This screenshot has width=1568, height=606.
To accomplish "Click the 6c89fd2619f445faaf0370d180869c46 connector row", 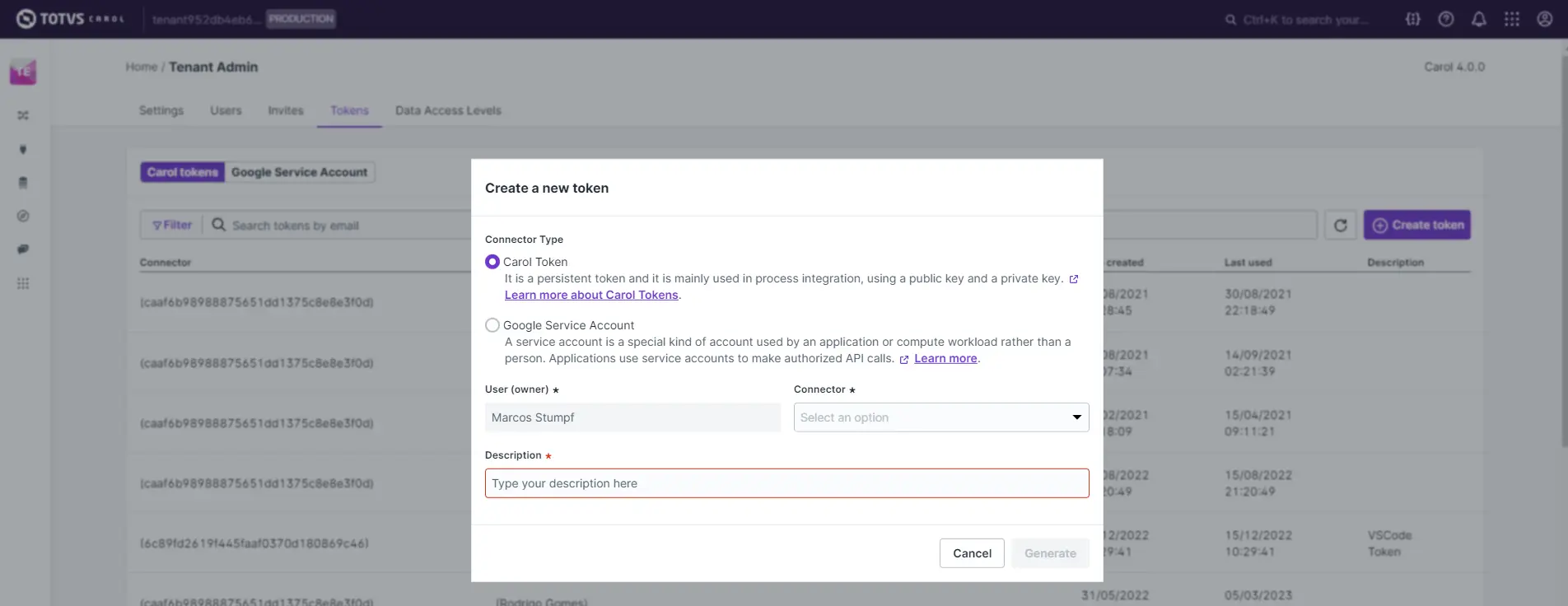I will tap(254, 543).
